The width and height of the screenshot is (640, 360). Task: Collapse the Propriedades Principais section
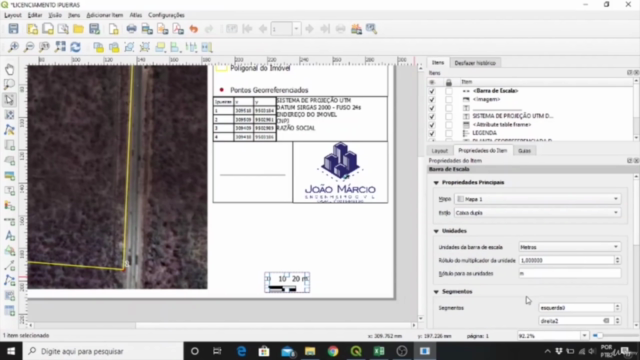(x=436, y=182)
